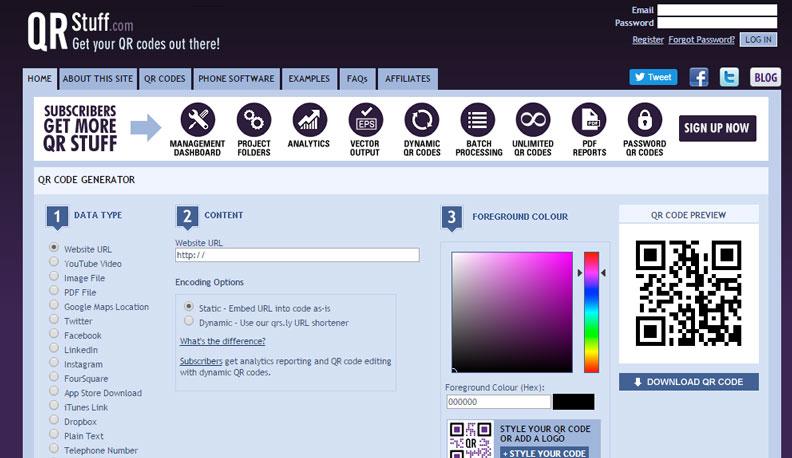This screenshot has width=792, height=458.
Task: Open the What's the difference link
Action: (222, 341)
